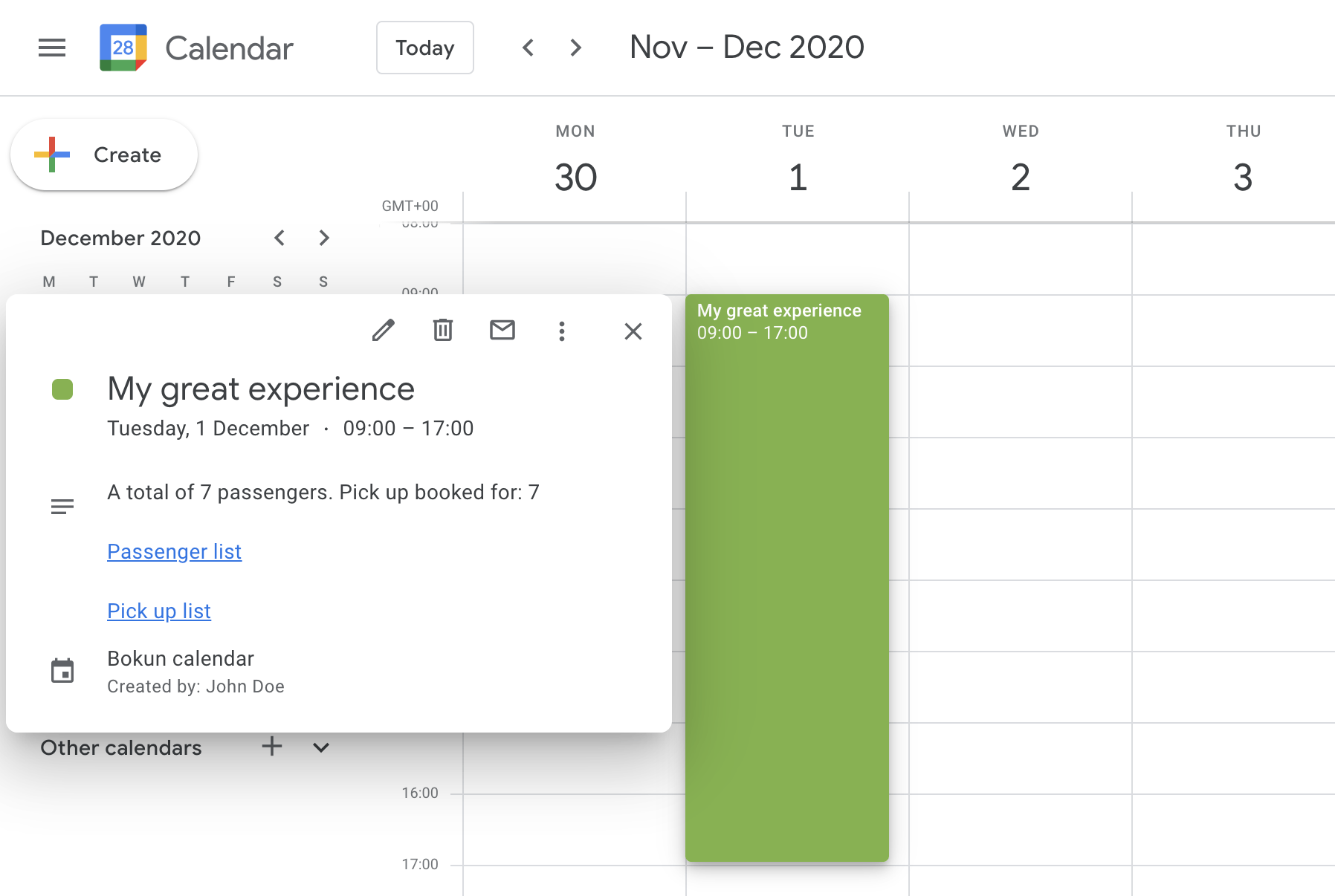This screenshot has height=896, width=1335.
Task: Add other calendars with plus icon
Action: [272, 747]
